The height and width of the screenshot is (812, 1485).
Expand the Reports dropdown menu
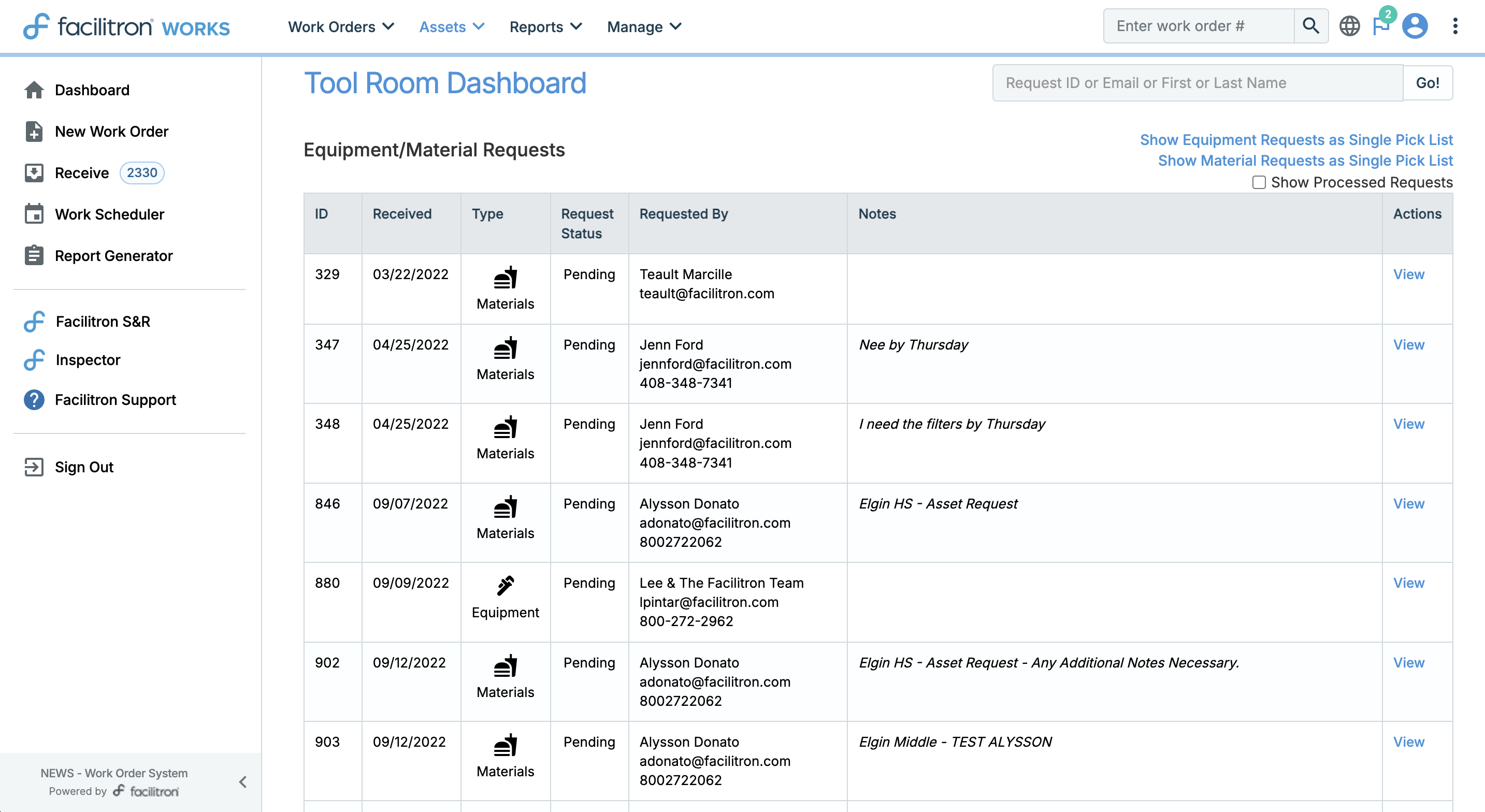point(545,26)
